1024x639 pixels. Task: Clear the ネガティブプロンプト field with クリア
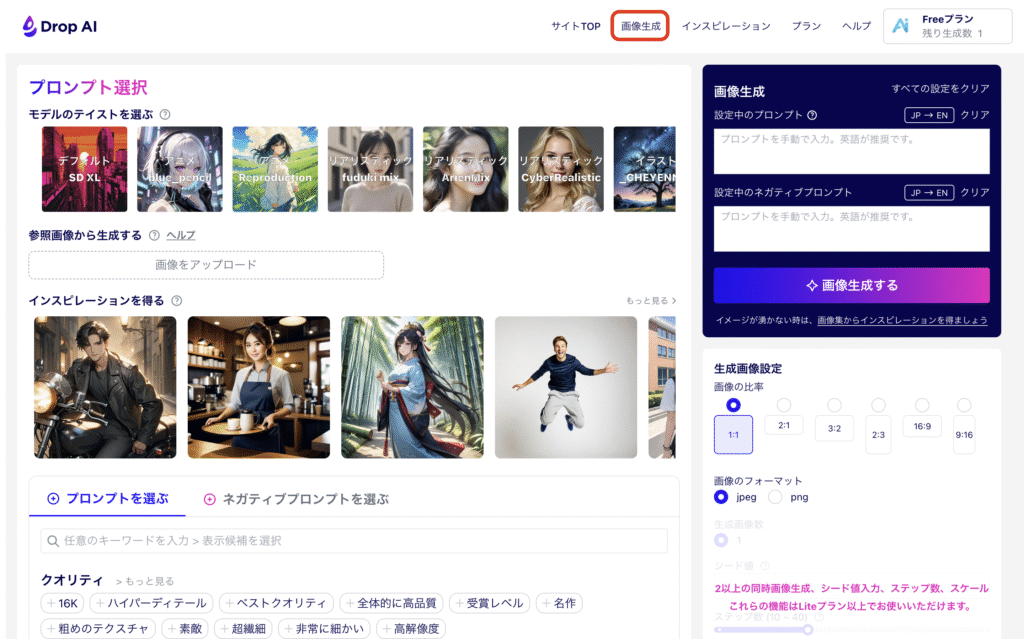pos(975,193)
